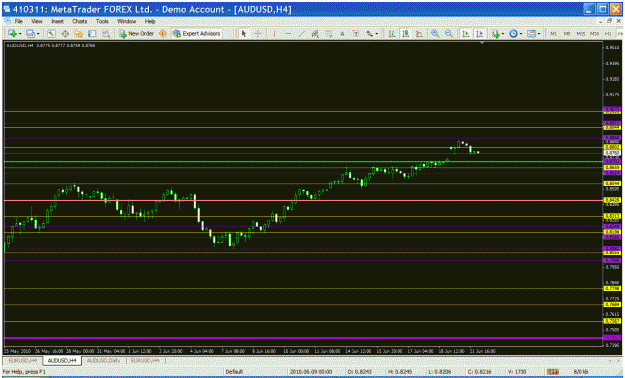Open the Insert menu
The width and height of the screenshot is (625, 378).
[x=57, y=21]
